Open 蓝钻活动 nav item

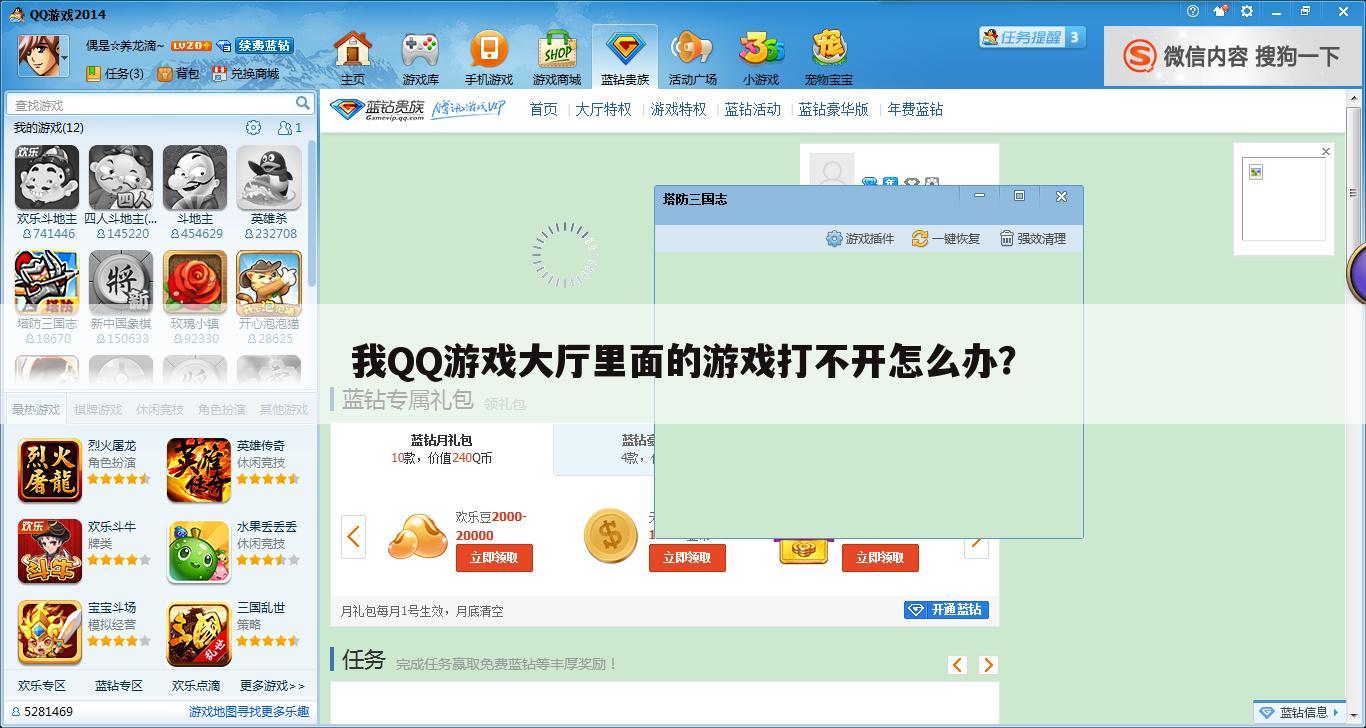752,109
